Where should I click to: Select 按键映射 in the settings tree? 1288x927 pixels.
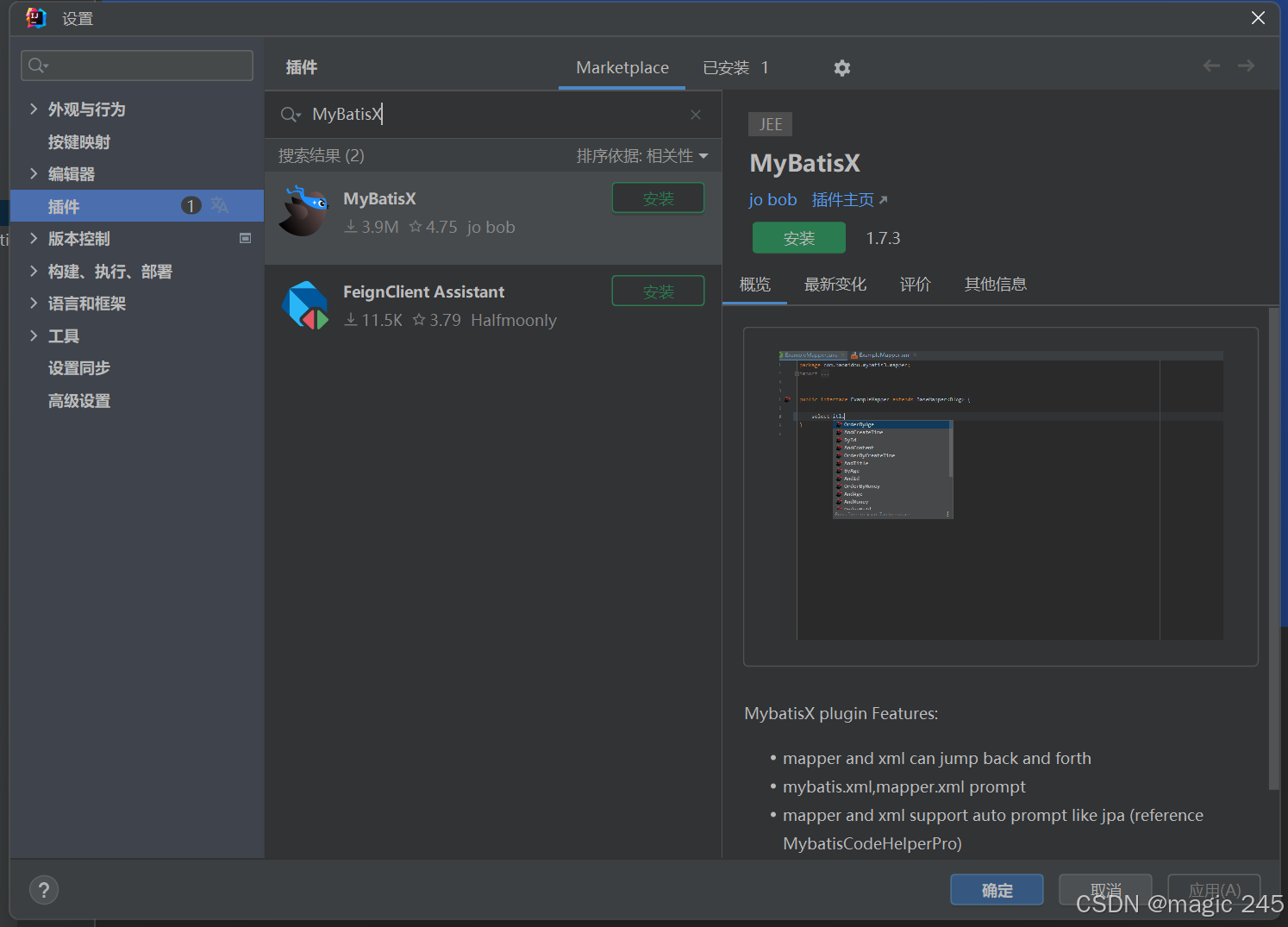[79, 141]
